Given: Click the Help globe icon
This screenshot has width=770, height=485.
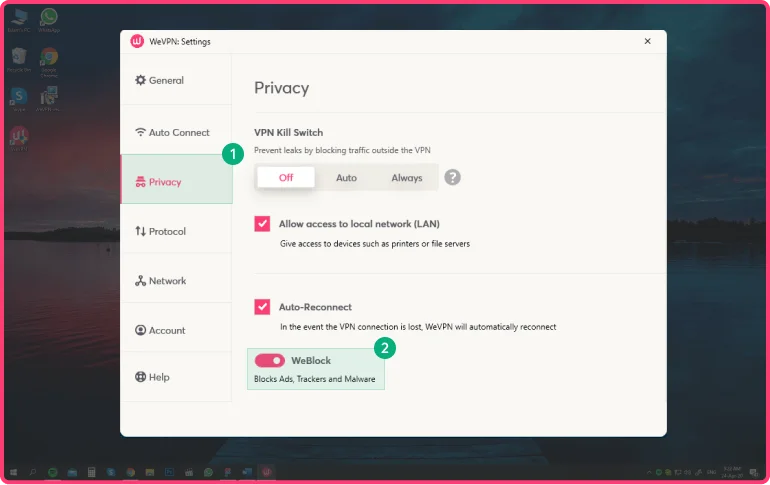Looking at the screenshot, I should [140, 377].
